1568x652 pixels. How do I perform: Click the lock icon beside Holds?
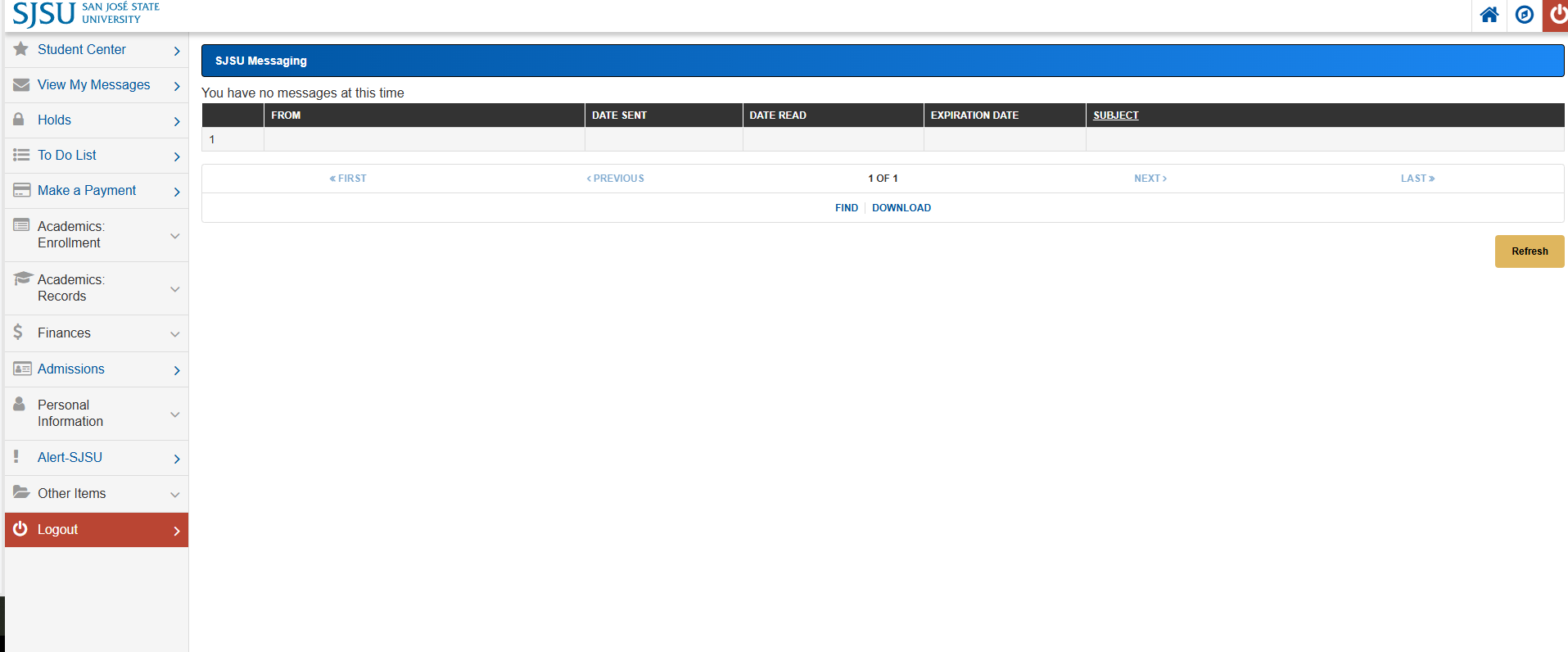coord(19,120)
